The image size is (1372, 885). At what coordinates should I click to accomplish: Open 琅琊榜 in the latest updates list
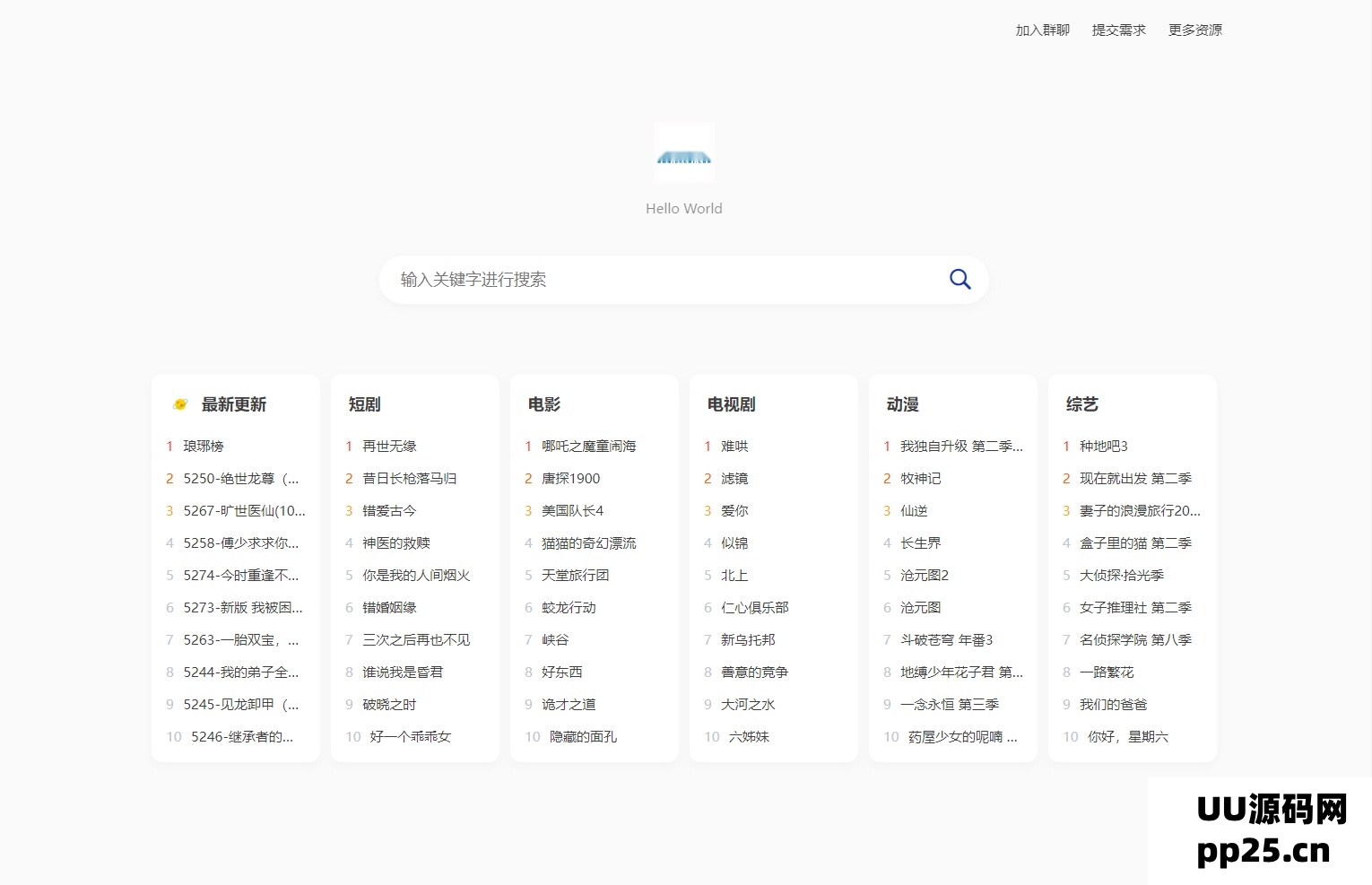click(204, 447)
